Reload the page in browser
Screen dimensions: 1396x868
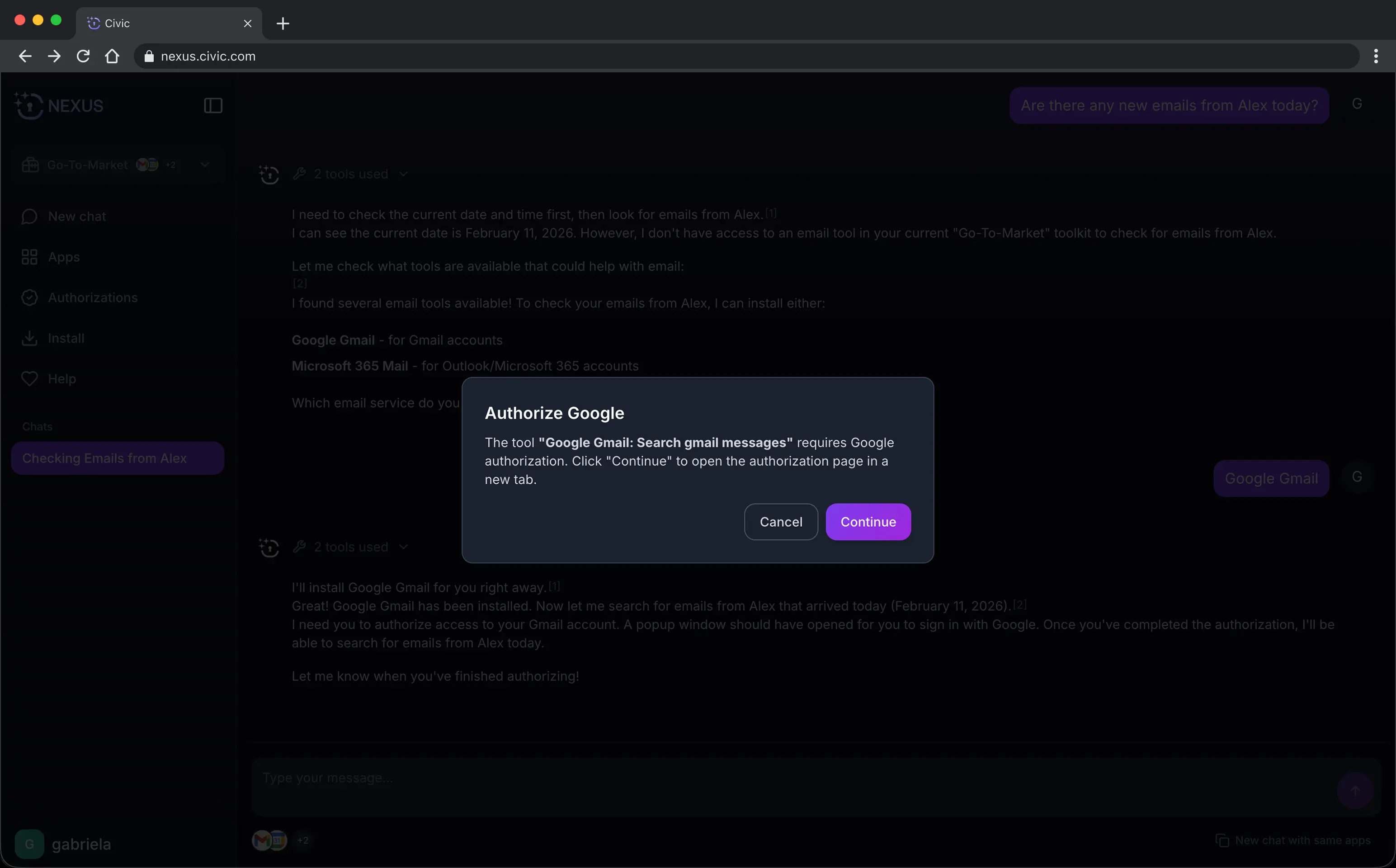[83, 56]
